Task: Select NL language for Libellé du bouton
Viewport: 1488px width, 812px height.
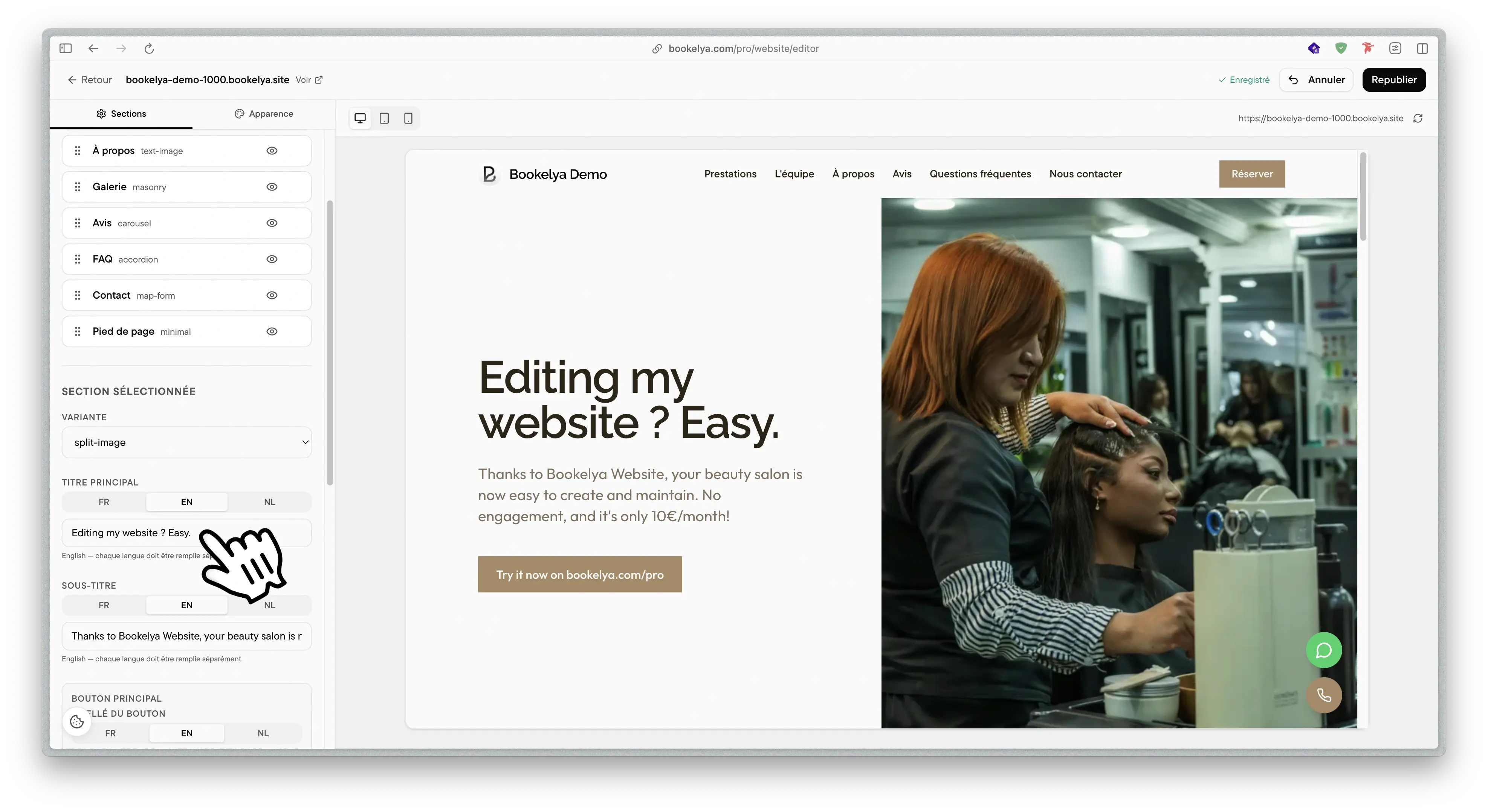Action: coord(263,733)
